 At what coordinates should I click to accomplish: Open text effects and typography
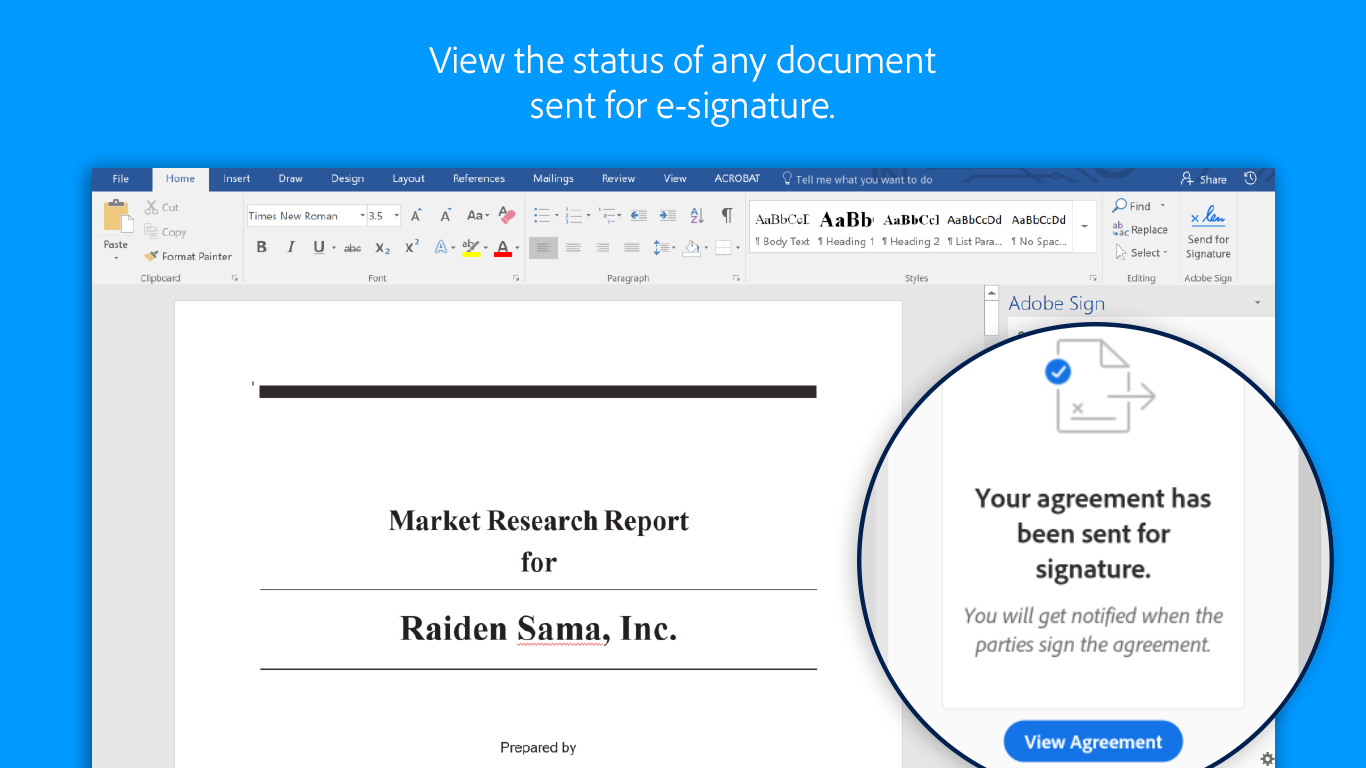pyautogui.click(x=441, y=247)
